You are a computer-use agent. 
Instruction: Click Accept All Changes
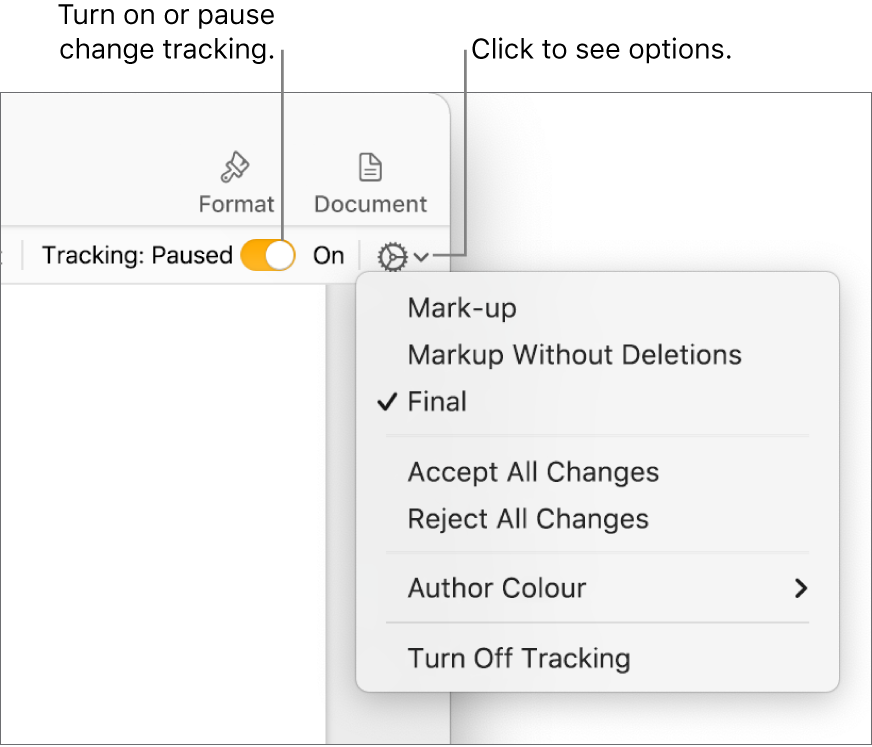click(x=533, y=472)
